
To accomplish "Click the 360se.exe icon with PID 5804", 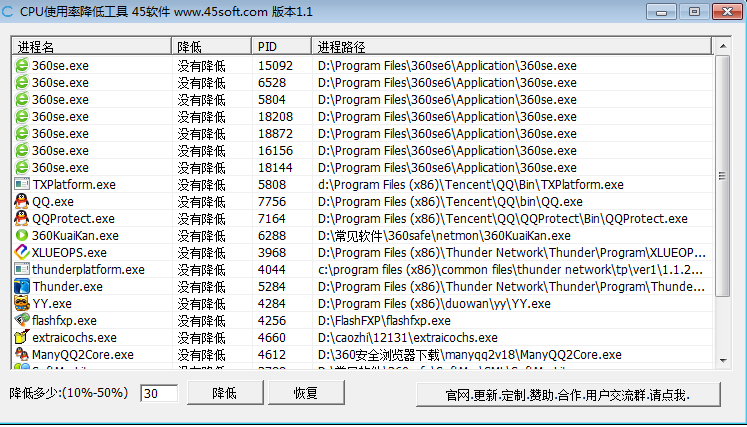I will click(x=21, y=100).
